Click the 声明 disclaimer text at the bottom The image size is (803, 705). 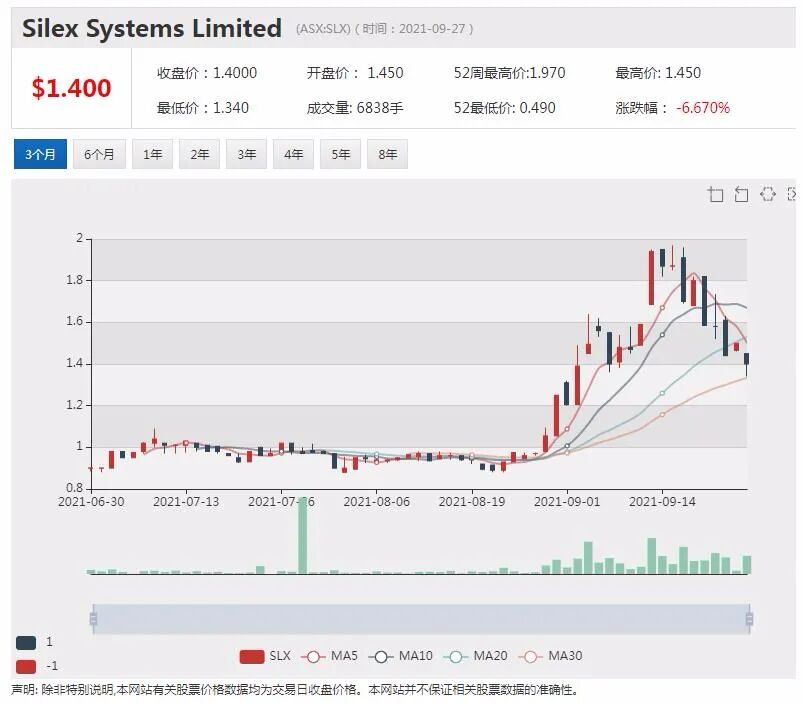[294, 690]
